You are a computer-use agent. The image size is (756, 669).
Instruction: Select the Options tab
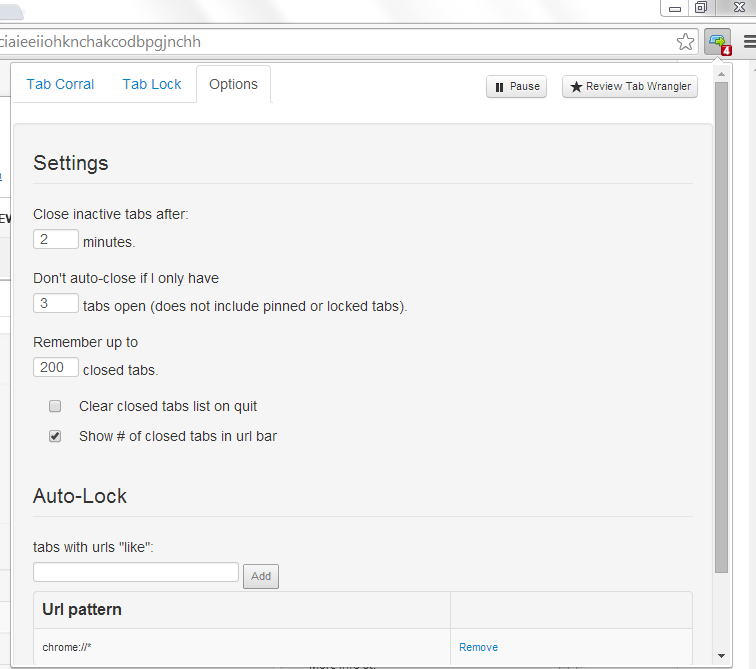point(233,84)
